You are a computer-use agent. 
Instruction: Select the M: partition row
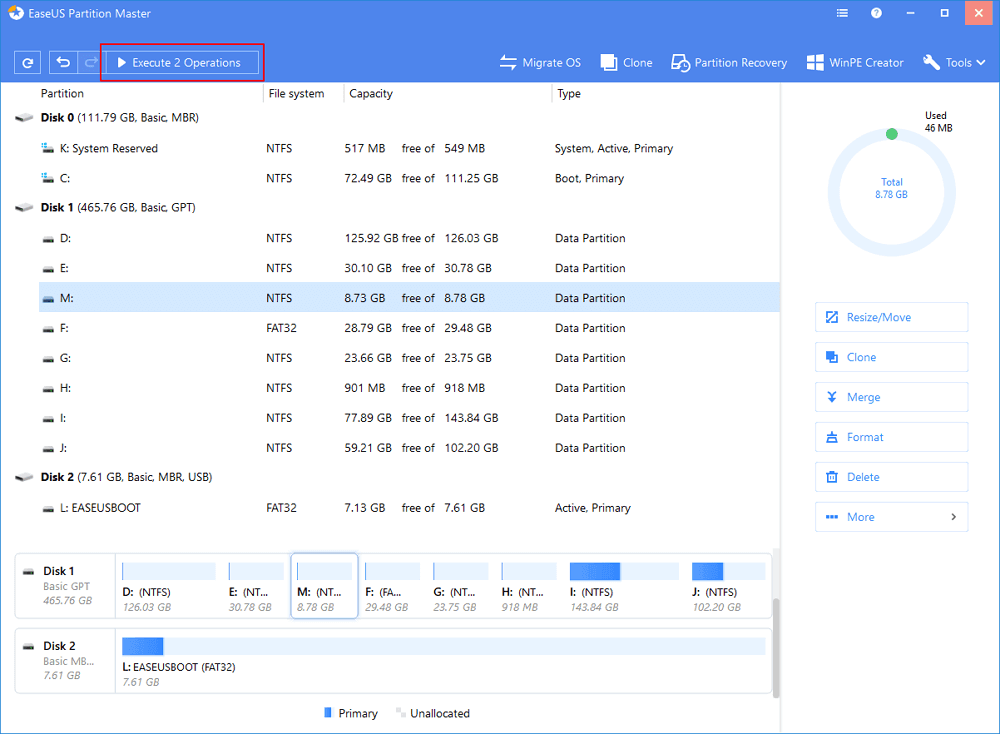point(409,298)
